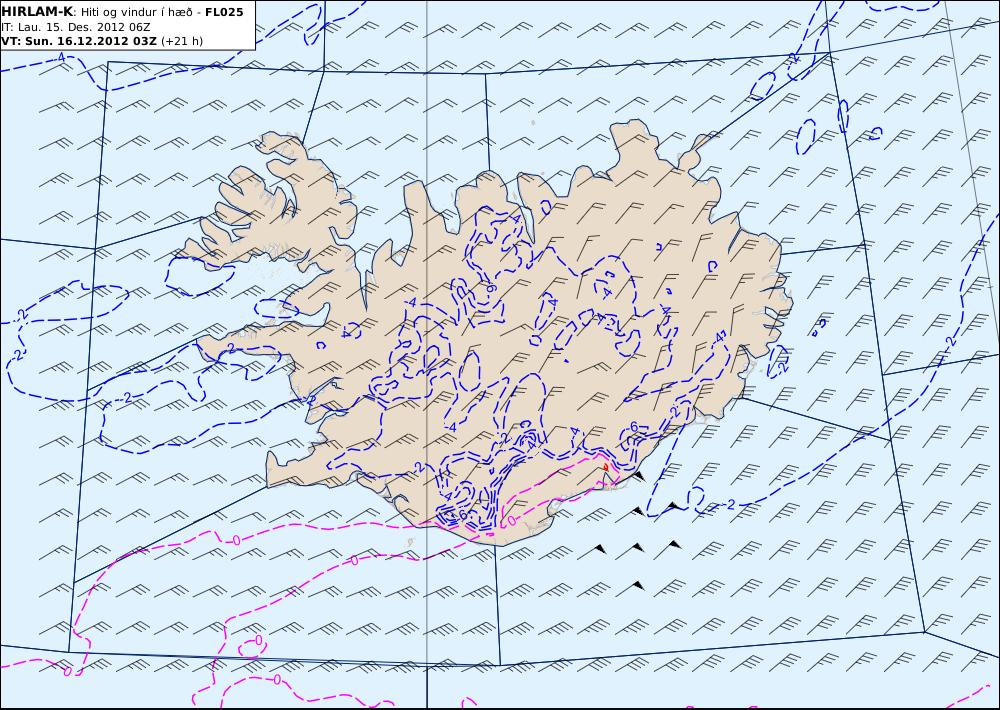Click the IT: Lau. 15. Des. 2012 06Z line
Image resolution: width=1000 pixels, height=710 pixels.
pos(76,27)
